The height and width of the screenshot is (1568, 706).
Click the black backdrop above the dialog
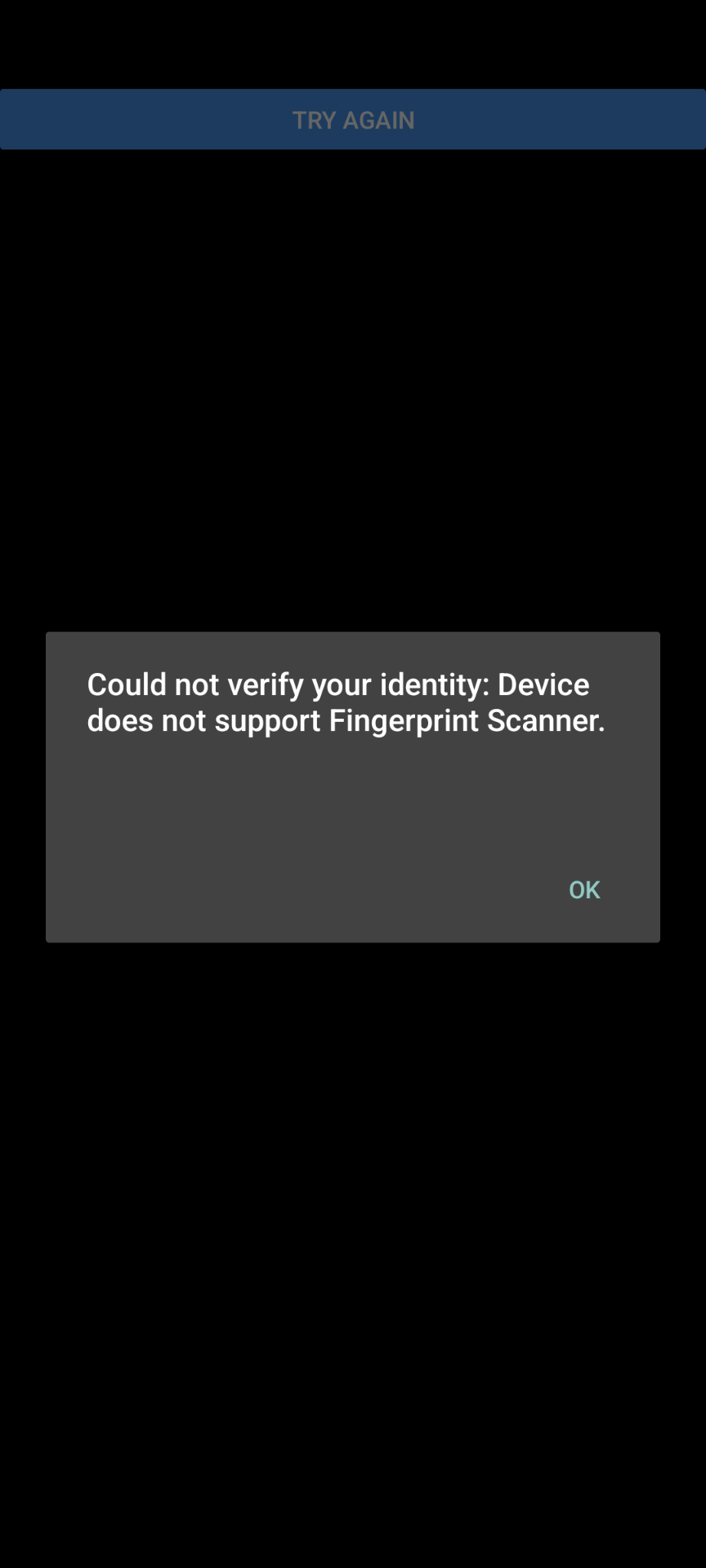pos(353,392)
